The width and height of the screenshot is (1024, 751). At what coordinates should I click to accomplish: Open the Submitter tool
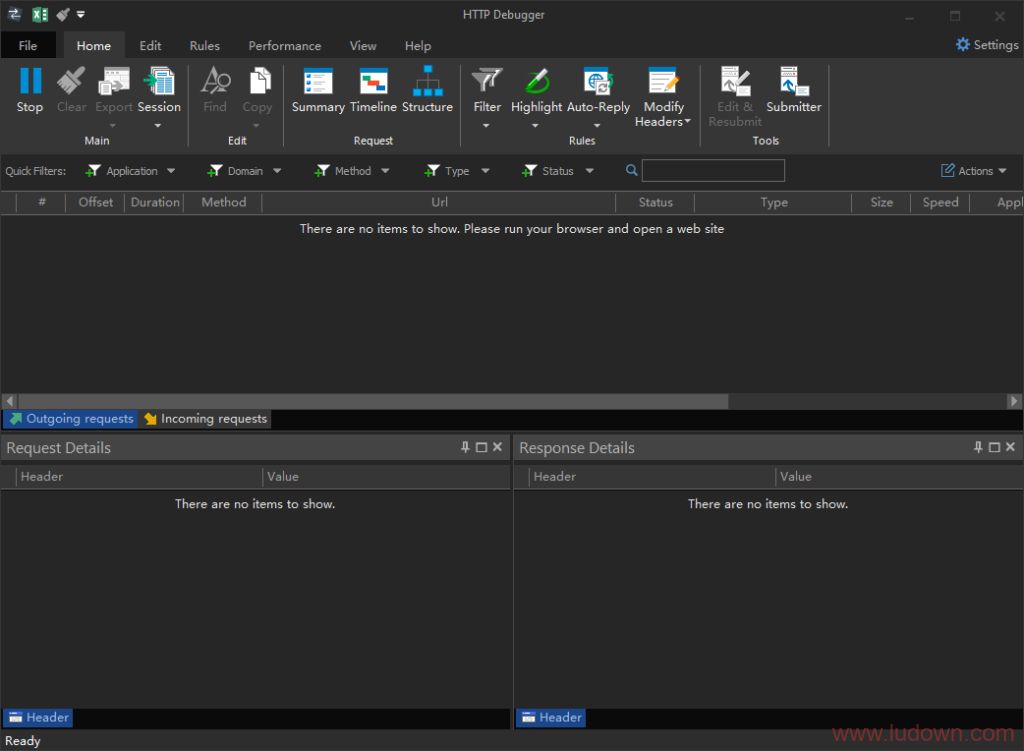coord(793,90)
